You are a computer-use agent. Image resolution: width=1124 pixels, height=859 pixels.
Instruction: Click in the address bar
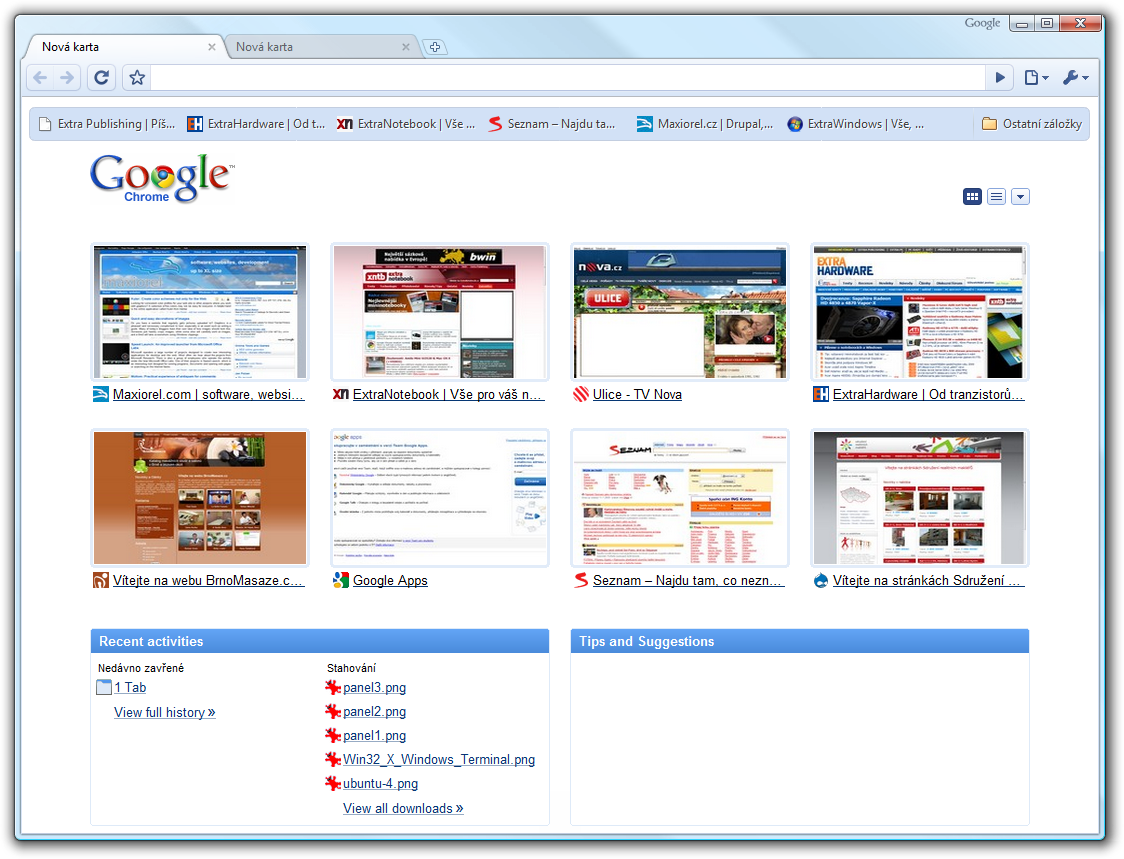pyautogui.click(x=568, y=77)
